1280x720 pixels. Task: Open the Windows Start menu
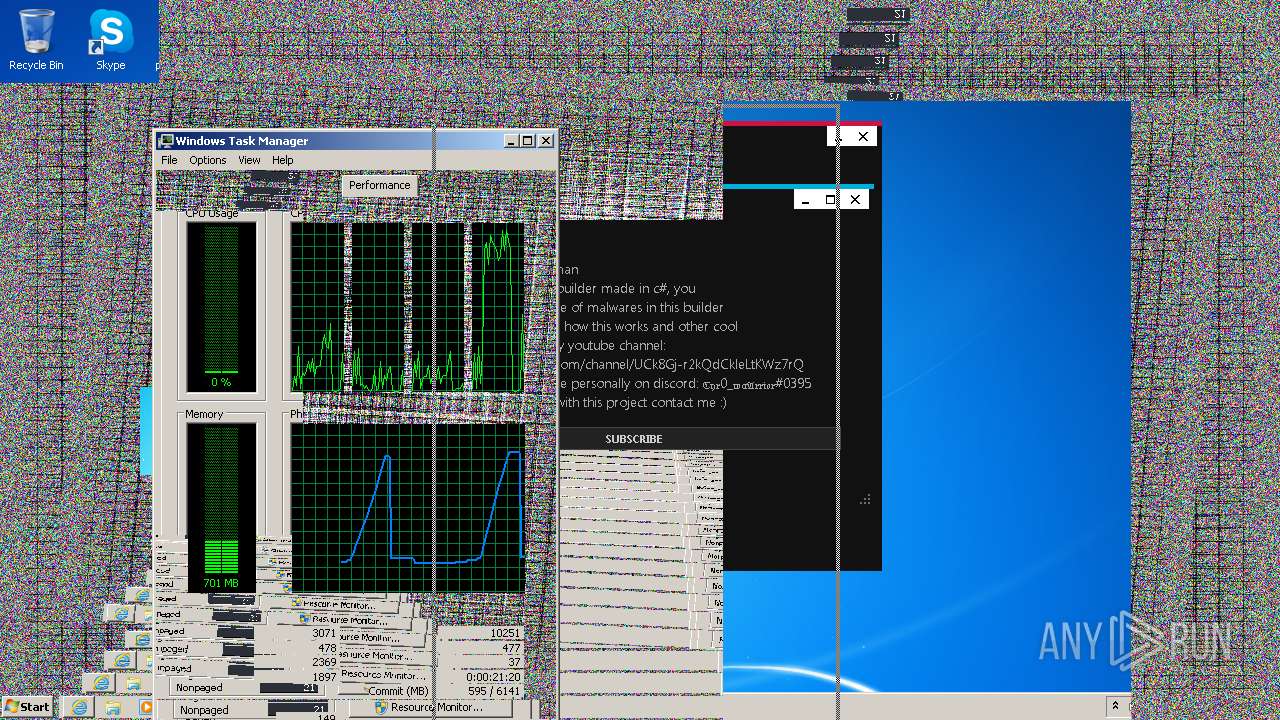[x=27, y=707]
